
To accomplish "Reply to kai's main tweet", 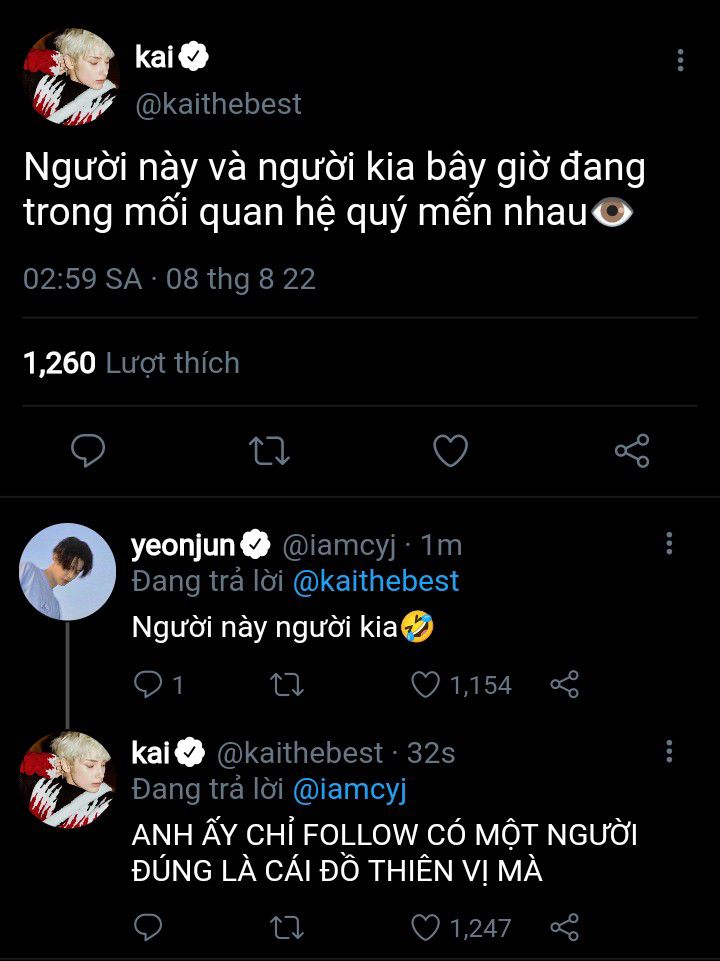I will click(x=88, y=451).
